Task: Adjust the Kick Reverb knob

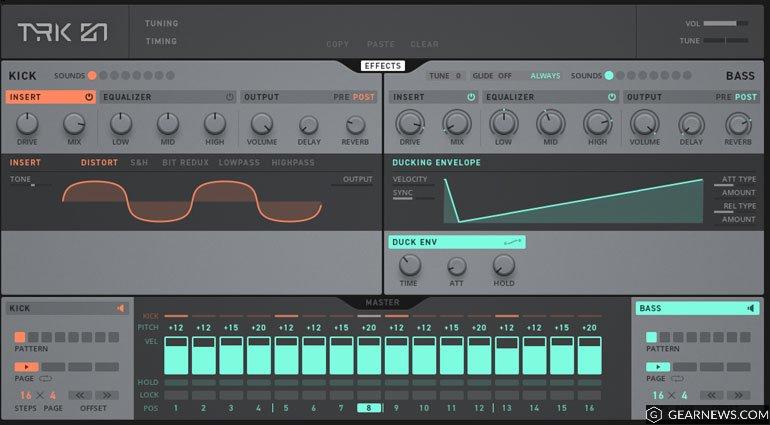Action: coord(355,125)
